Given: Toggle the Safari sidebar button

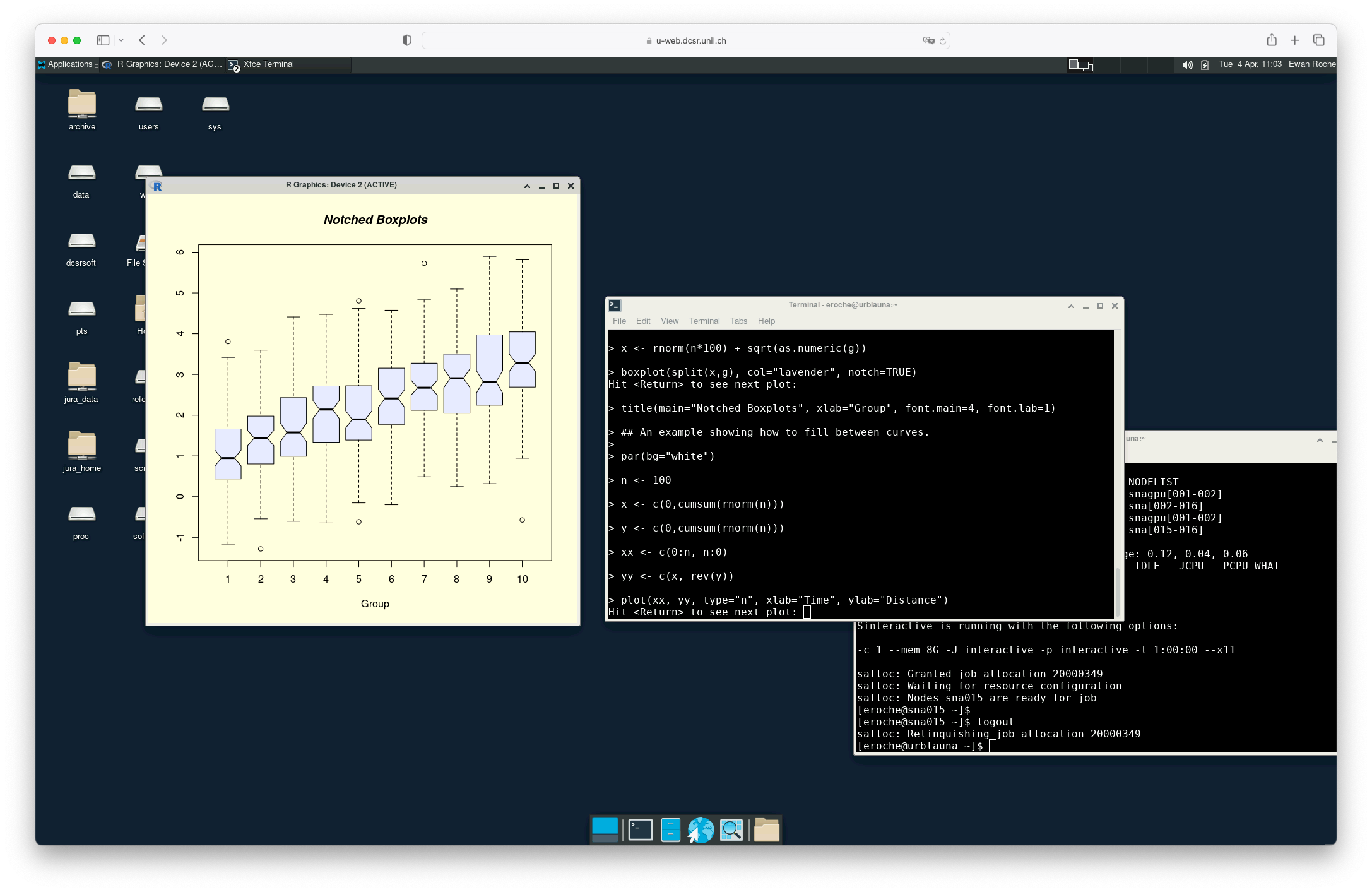Looking at the screenshot, I should point(103,40).
